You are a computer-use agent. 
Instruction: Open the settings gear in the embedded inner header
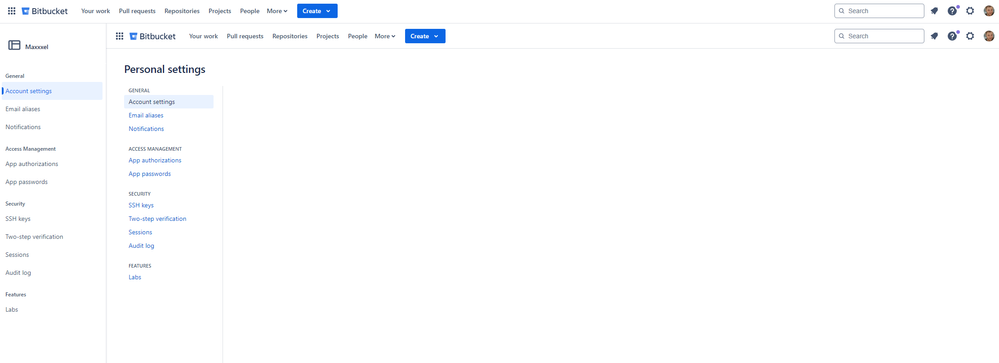(x=970, y=36)
